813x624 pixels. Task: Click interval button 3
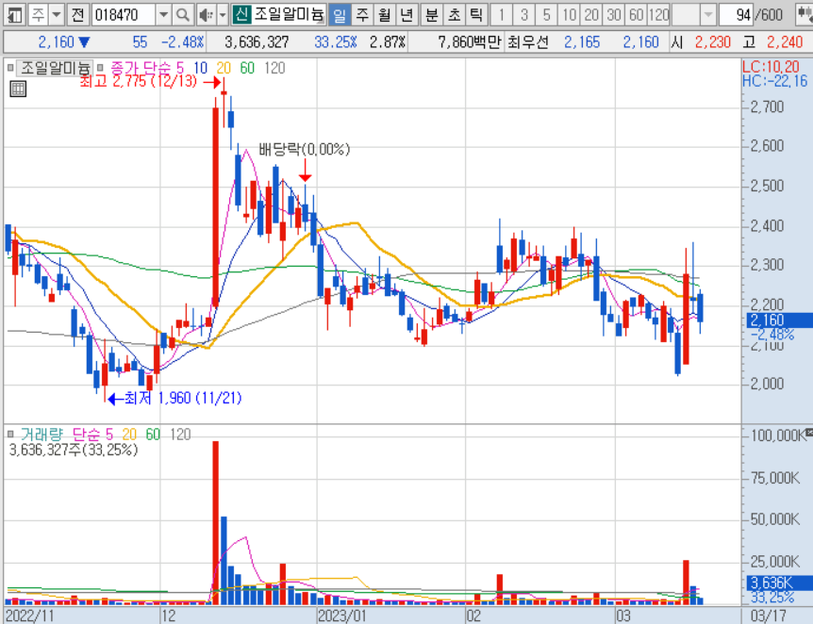(524, 15)
